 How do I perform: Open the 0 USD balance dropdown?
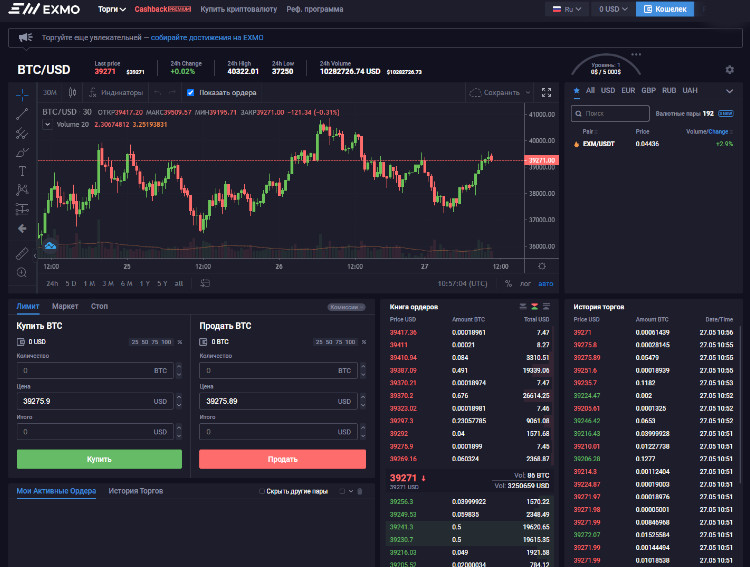tap(611, 9)
